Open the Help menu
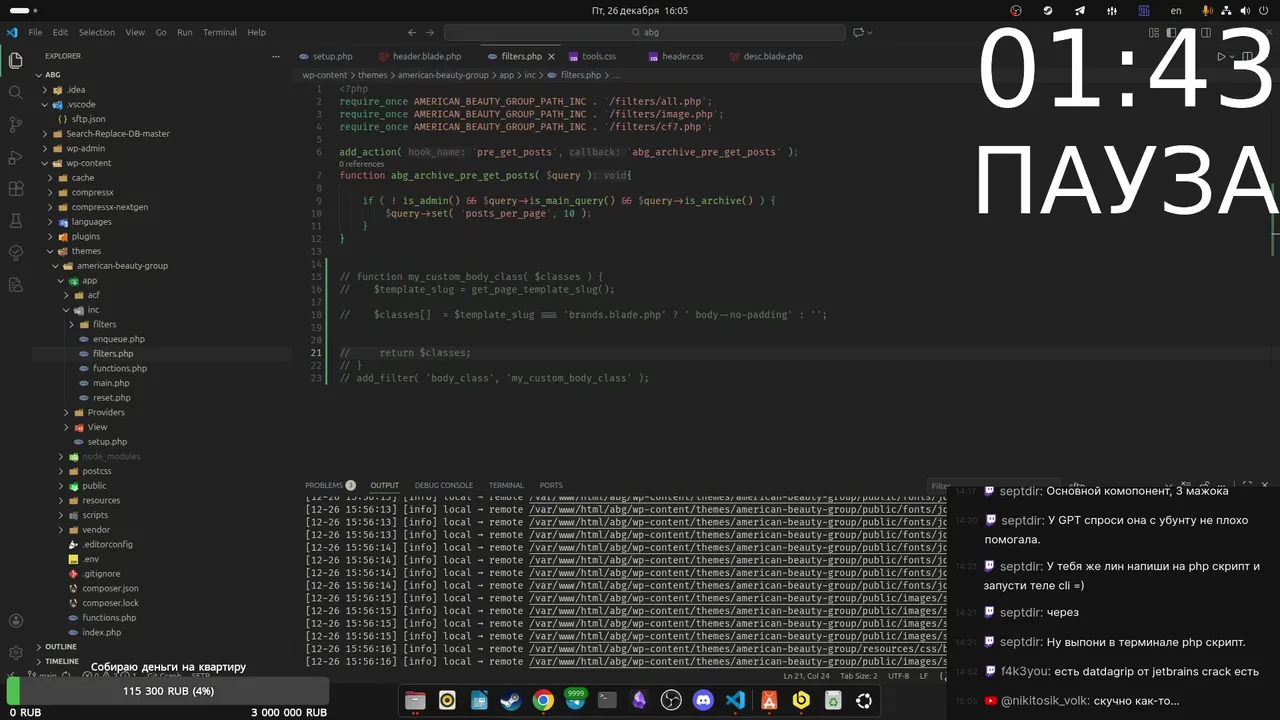 (257, 32)
